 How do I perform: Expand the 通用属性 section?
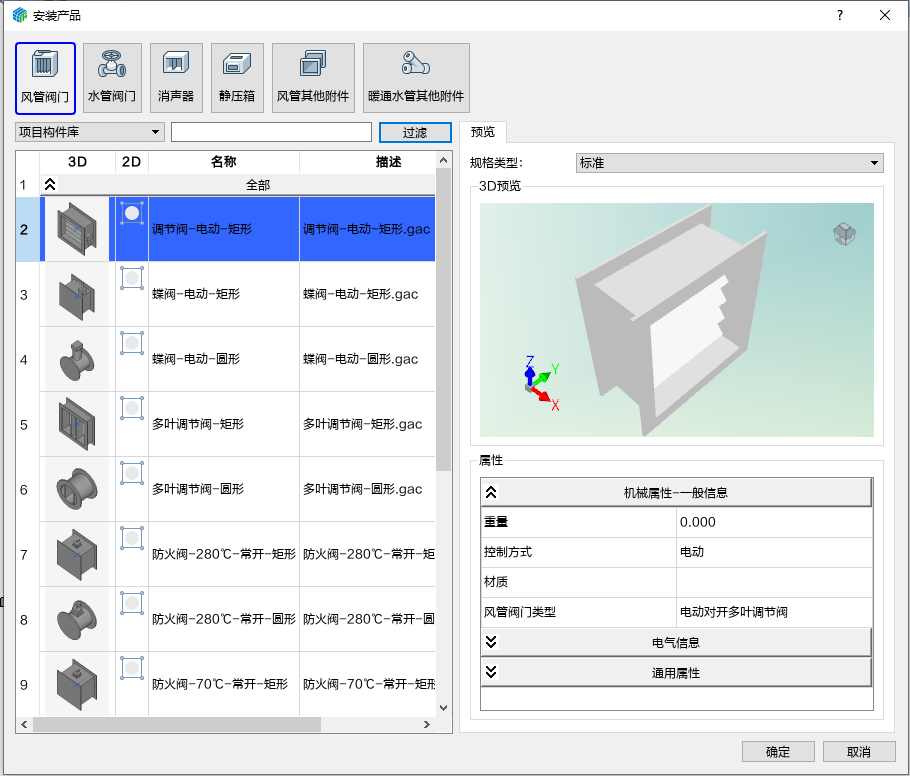click(x=491, y=672)
